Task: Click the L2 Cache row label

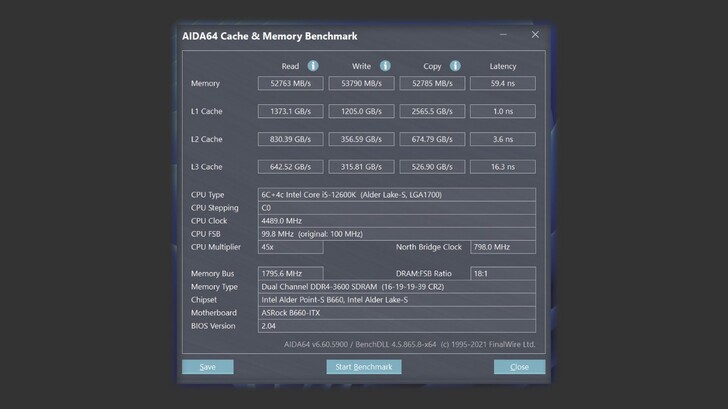Action: tap(207, 139)
